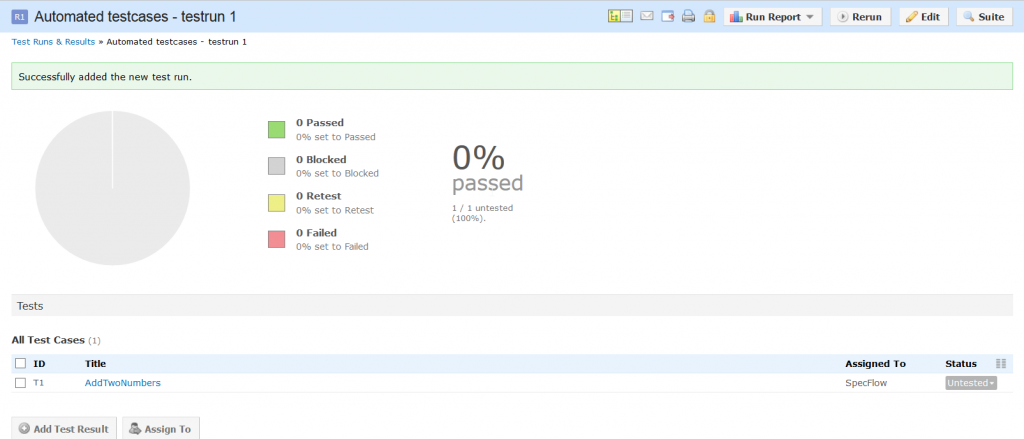This screenshot has width=1024, height=439.
Task: Click the Add Test Result button
Action: pos(64,429)
